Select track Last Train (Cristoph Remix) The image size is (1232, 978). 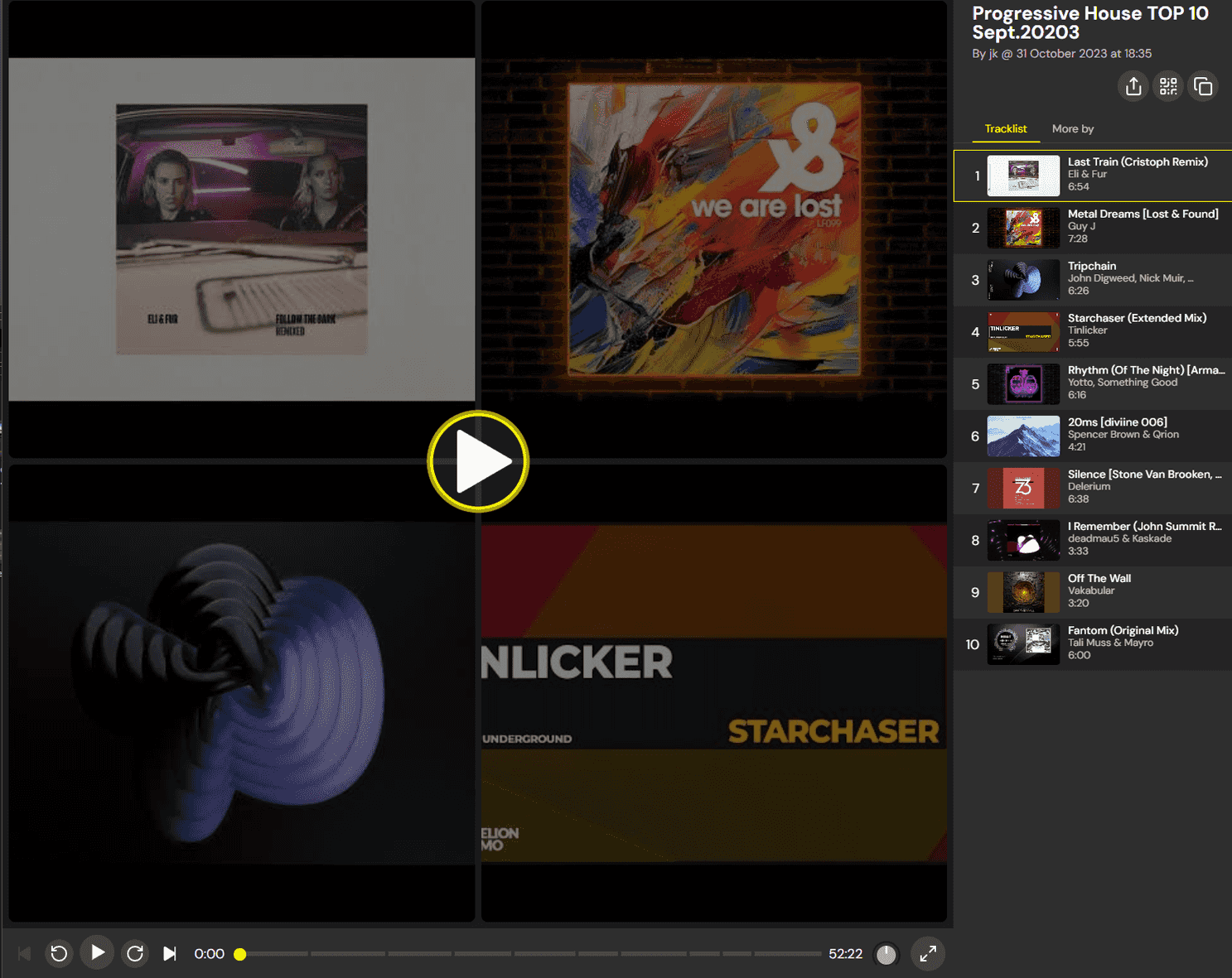[1093, 176]
